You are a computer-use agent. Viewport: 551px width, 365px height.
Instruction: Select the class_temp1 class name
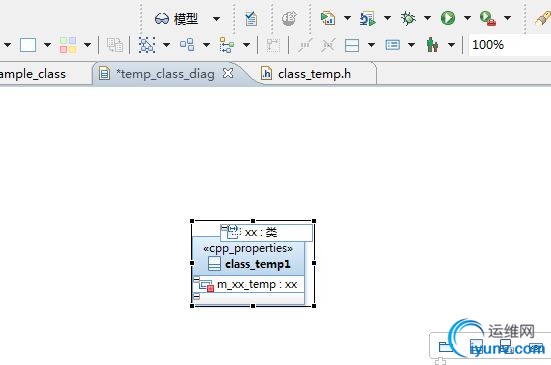[x=258, y=264]
